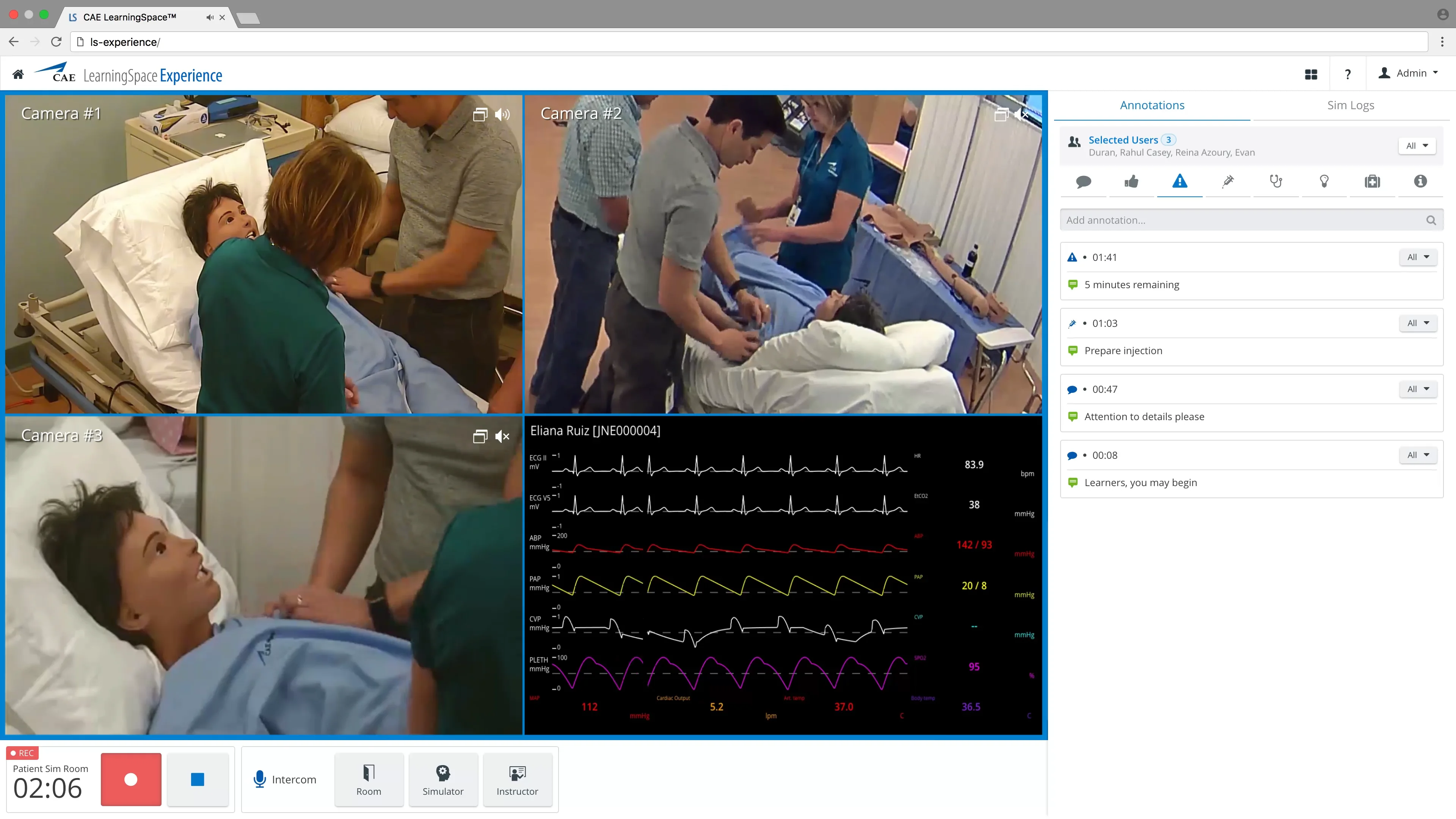Open a new browser tab

tap(248, 19)
